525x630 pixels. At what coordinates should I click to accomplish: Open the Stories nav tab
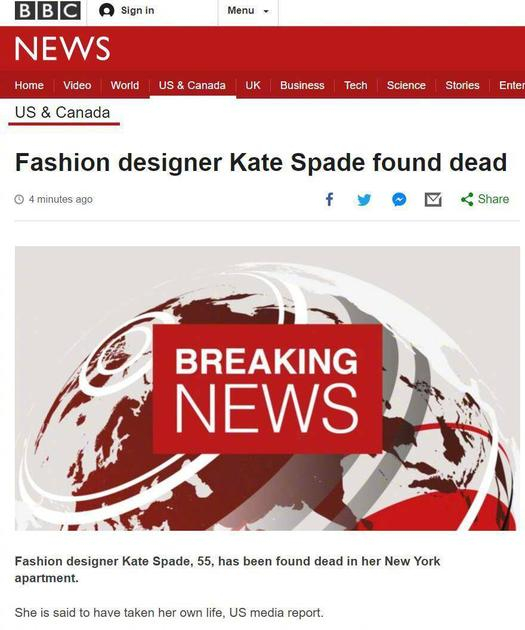pyautogui.click(x=462, y=85)
